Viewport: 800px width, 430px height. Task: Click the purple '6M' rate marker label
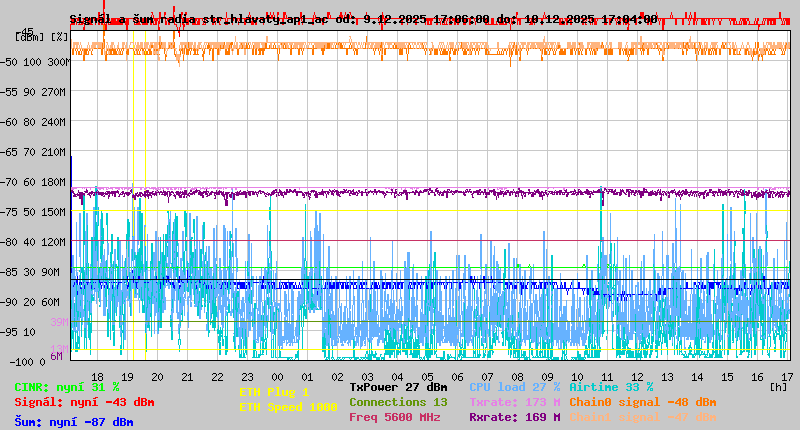[57, 356]
